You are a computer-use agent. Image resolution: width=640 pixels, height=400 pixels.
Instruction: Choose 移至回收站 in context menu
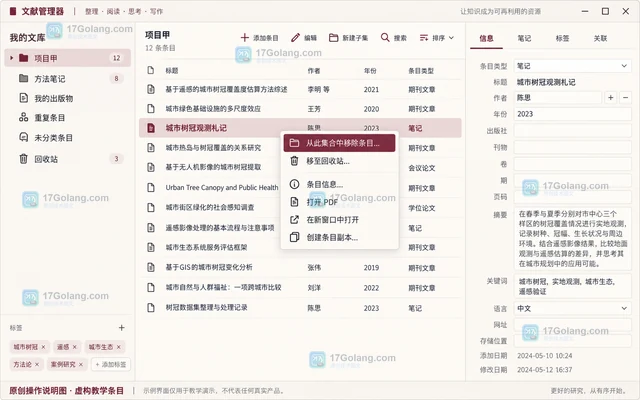click(339, 161)
